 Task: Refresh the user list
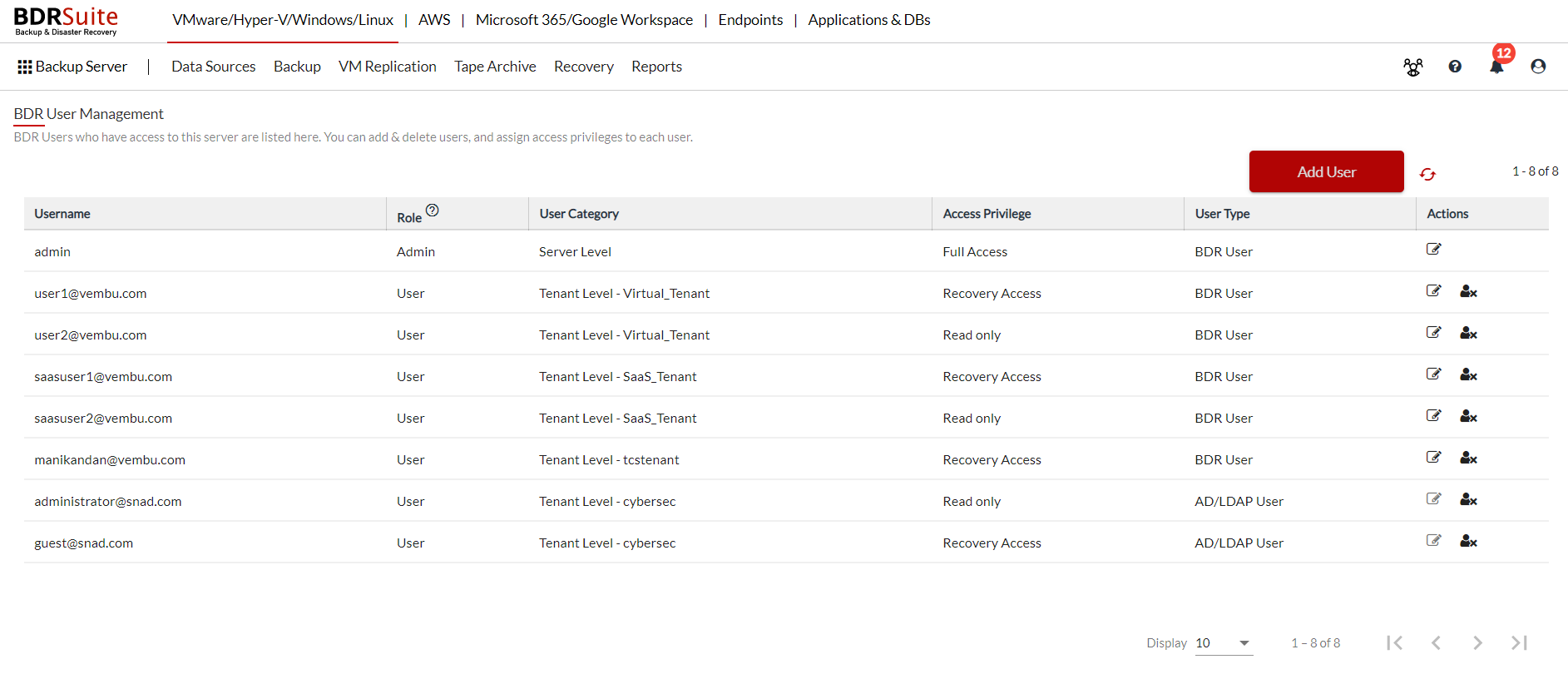[1427, 174]
